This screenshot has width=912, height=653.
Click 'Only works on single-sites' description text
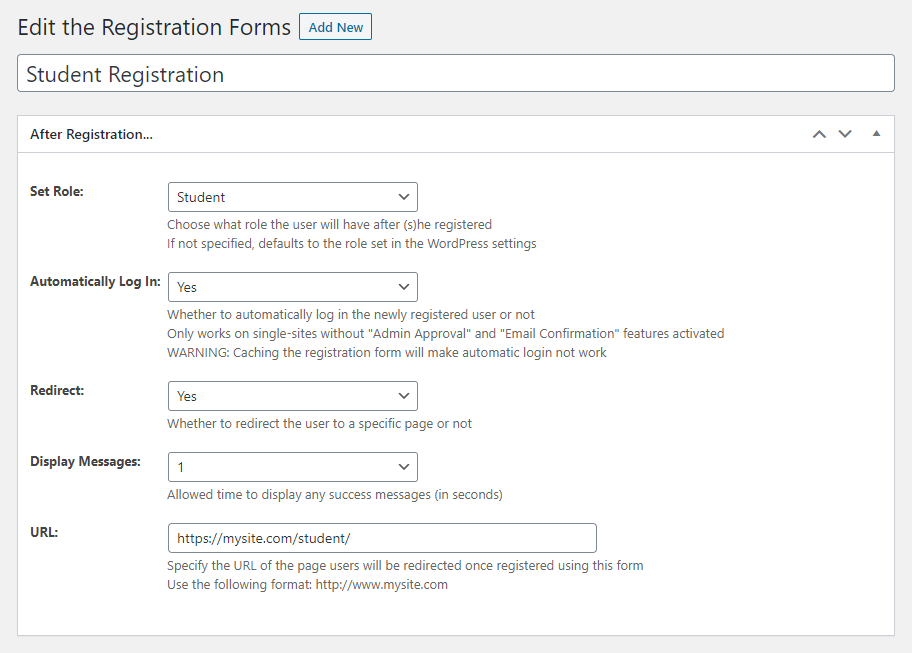coord(446,333)
